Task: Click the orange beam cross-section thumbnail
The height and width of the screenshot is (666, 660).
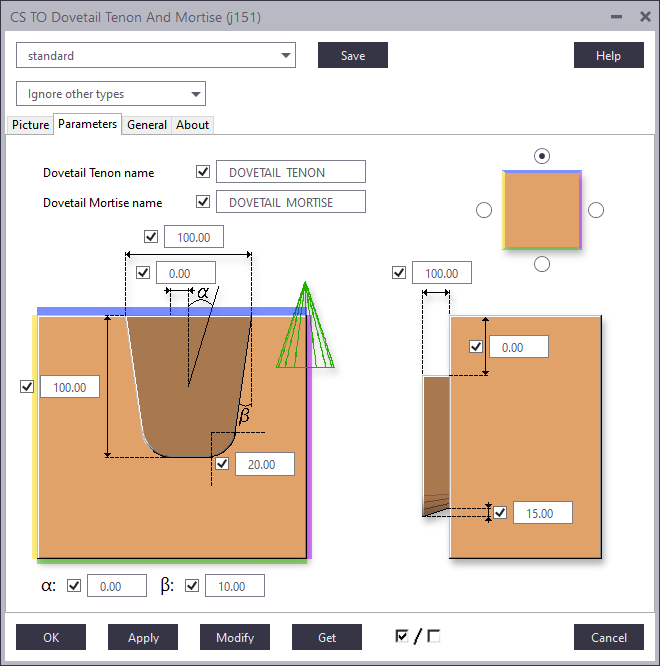Action: point(542,210)
